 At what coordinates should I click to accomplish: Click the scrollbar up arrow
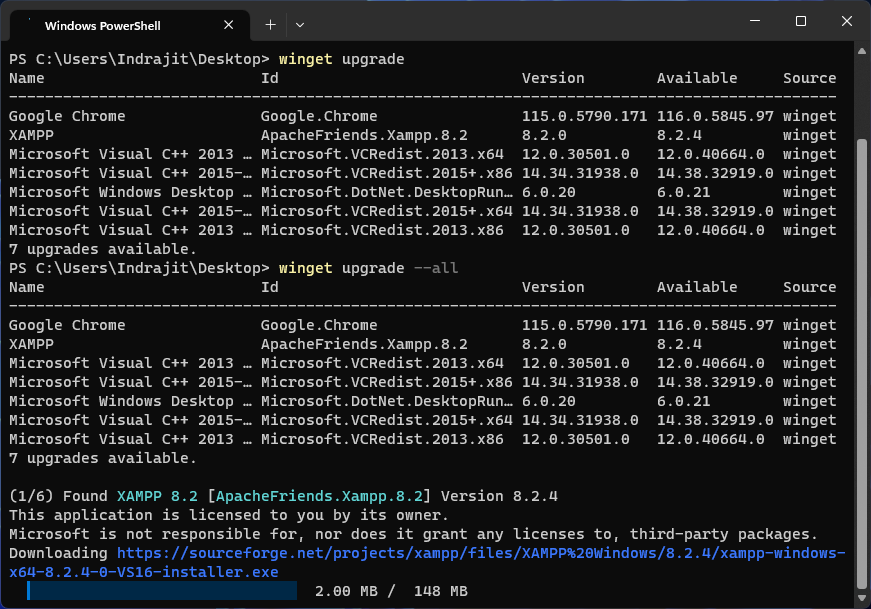[x=862, y=53]
